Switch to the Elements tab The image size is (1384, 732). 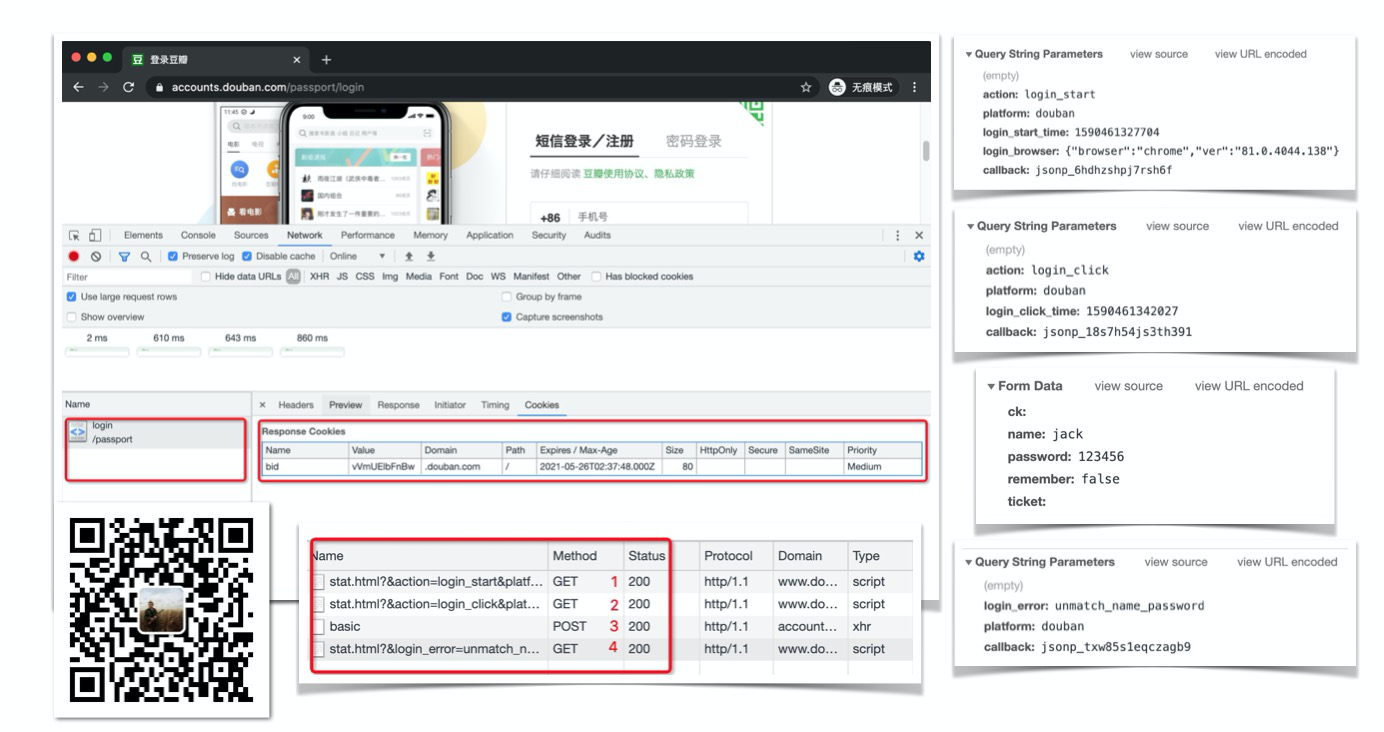tap(143, 235)
